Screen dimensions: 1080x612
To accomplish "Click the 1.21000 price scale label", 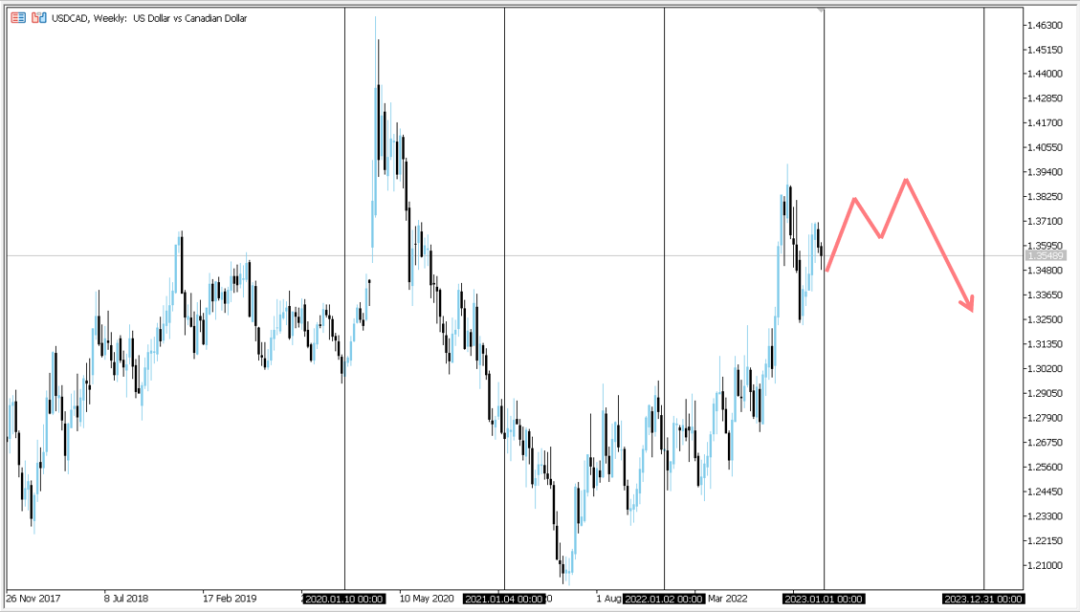I will point(1045,566).
